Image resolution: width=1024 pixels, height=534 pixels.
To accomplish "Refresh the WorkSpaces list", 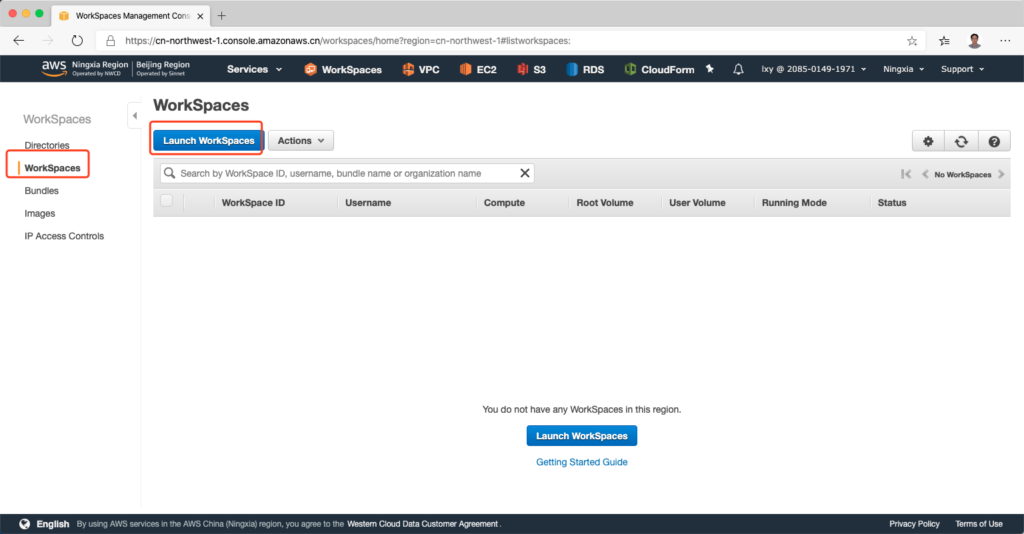I will (x=961, y=142).
